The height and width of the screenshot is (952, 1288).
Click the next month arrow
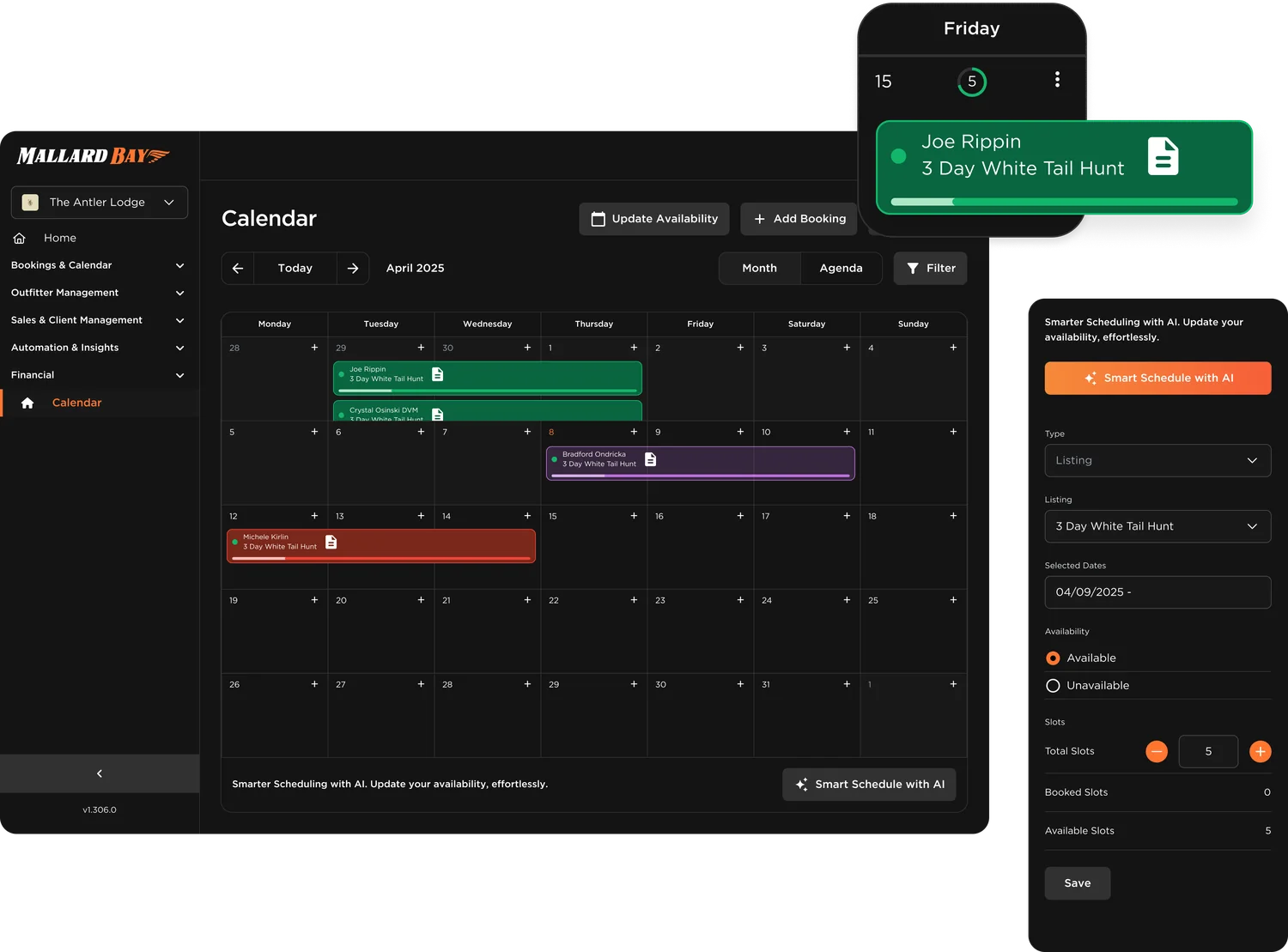353,268
